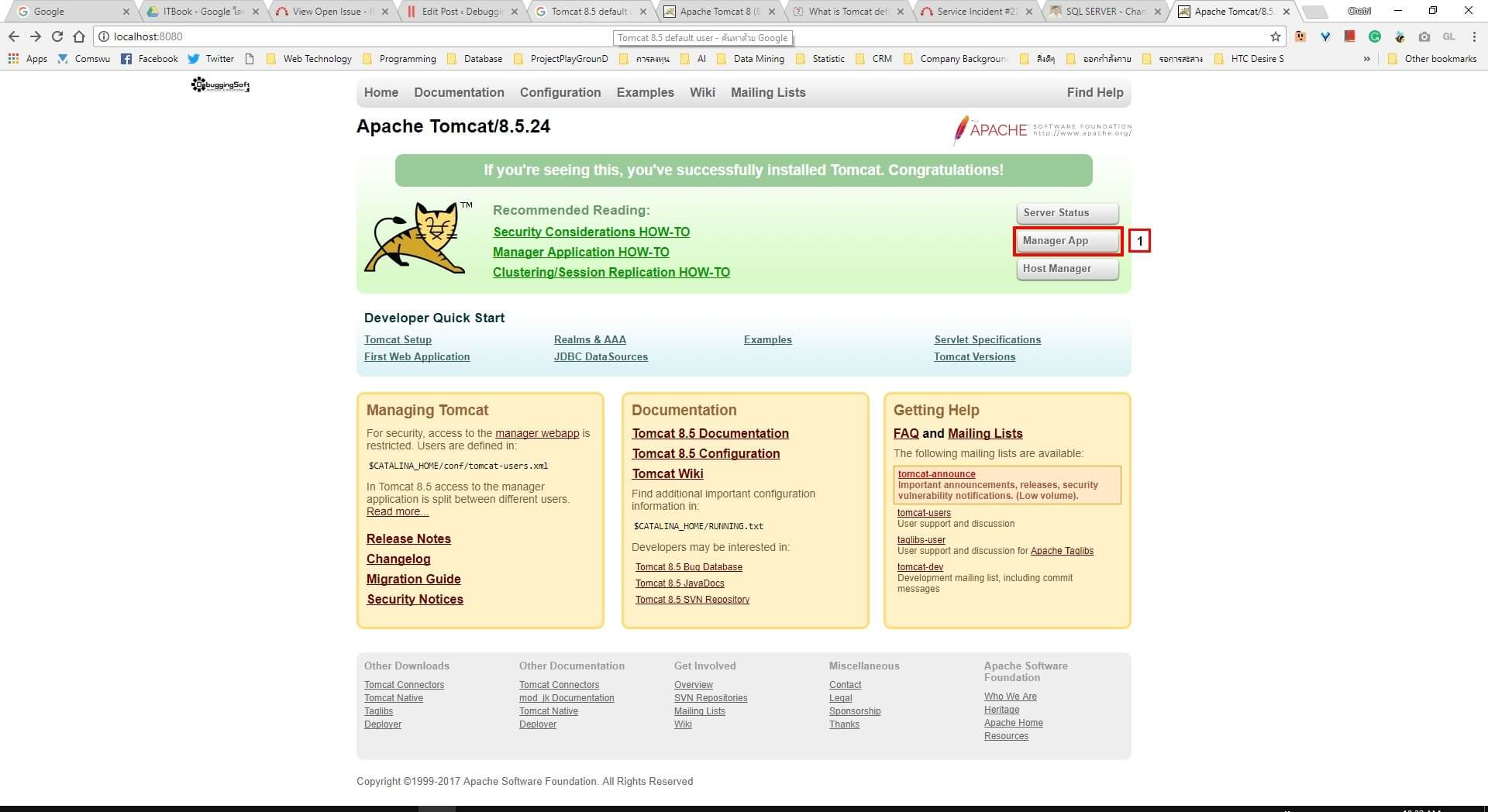This screenshot has height=812, width=1488.
Task: Open the Tomcat 8.5 Configuration link
Action: pyautogui.click(x=706, y=454)
